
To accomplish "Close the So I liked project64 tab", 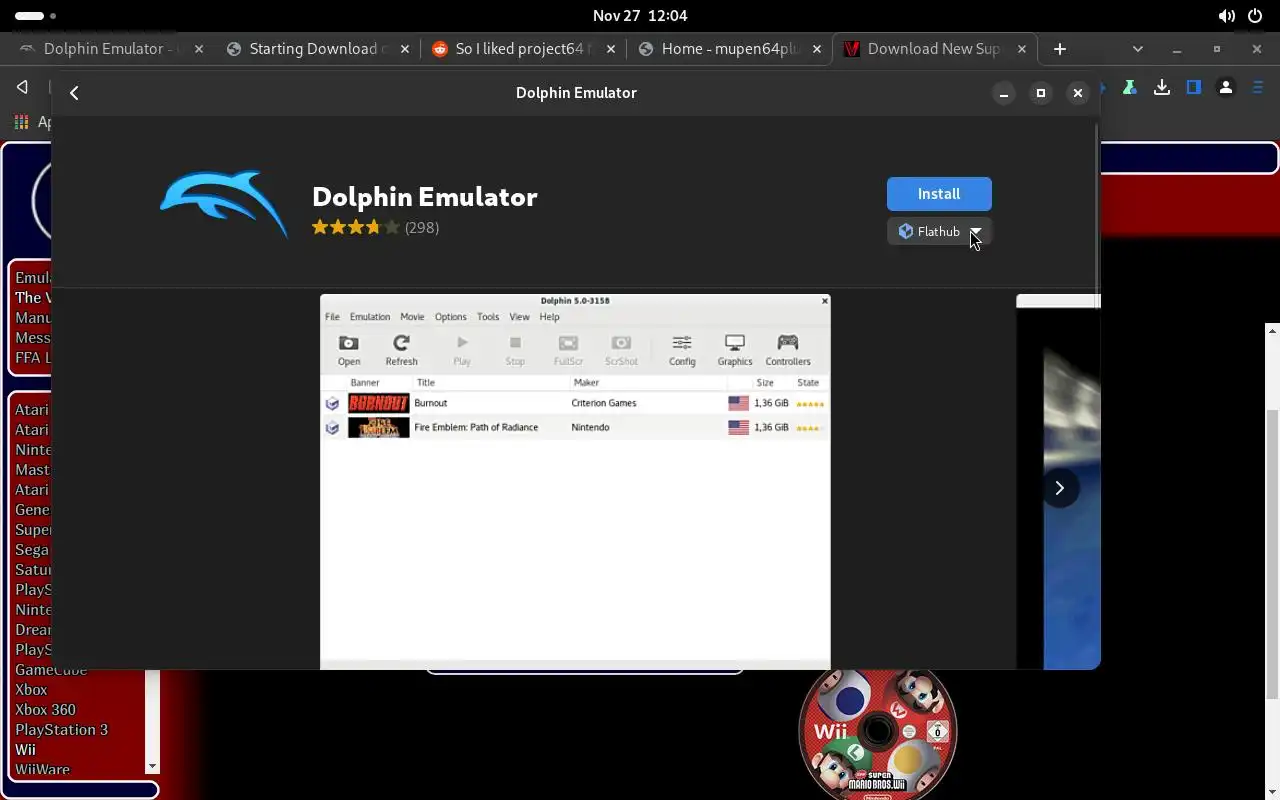I will point(611,49).
